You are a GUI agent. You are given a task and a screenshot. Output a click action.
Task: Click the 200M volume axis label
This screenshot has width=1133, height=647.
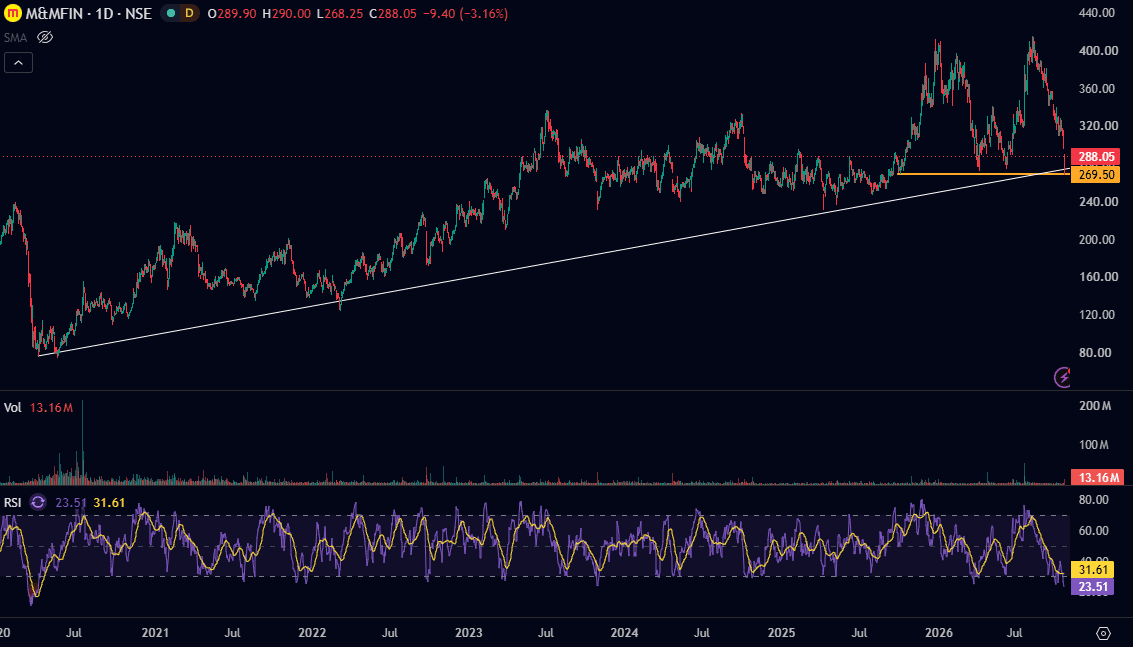coord(1095,406)
